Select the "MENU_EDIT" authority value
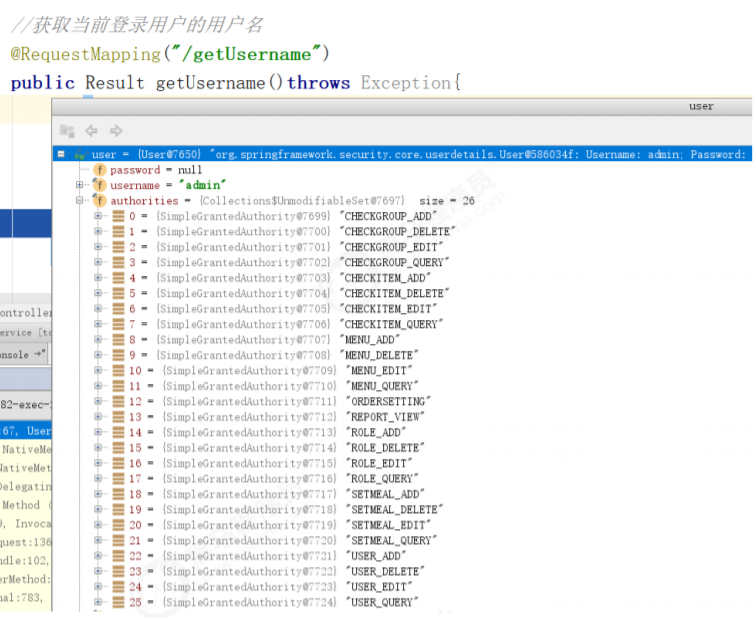The width and height of the screenshot is (756, 618). tap(379, 370)
